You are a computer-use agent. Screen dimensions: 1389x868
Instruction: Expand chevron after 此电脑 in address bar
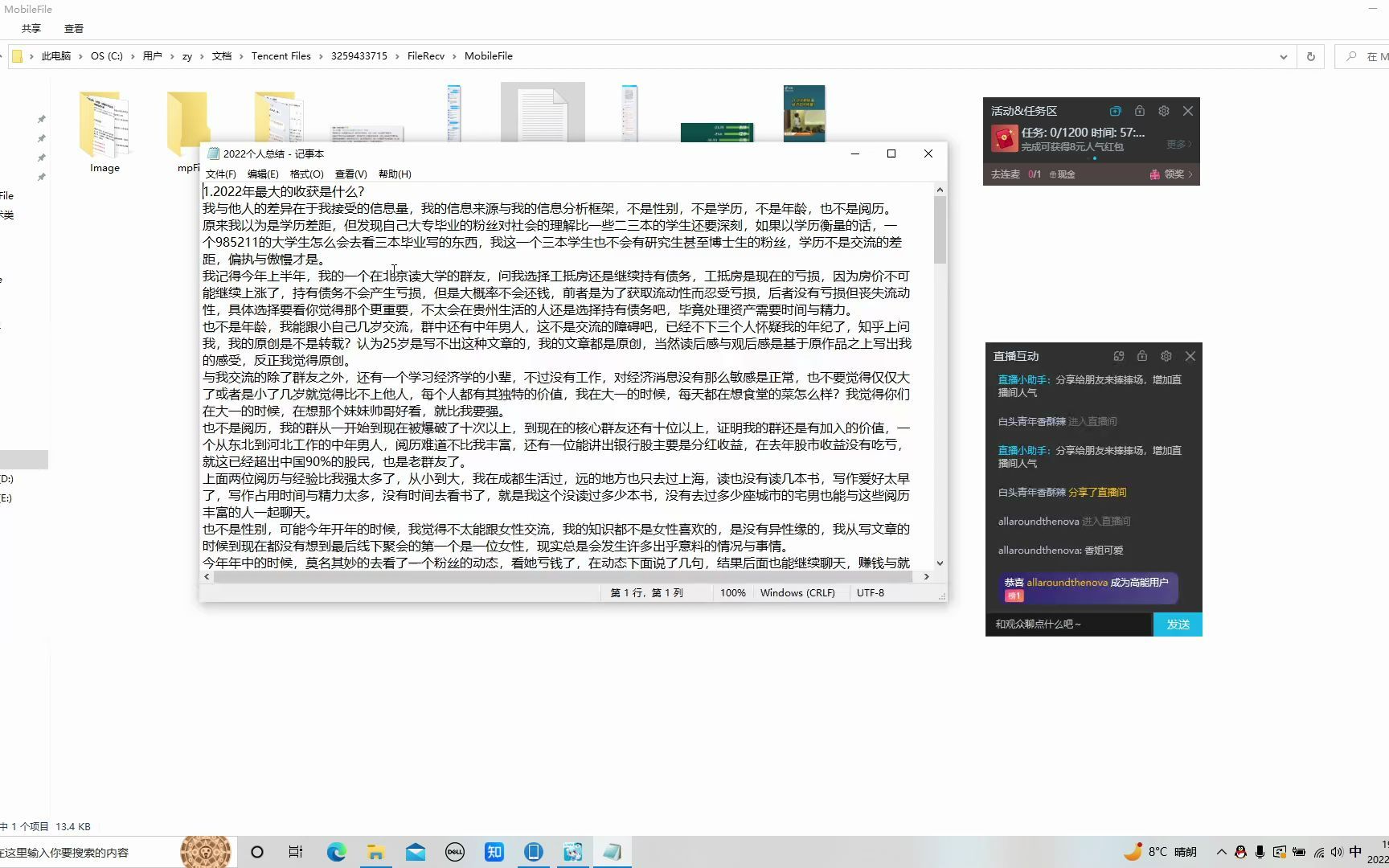(x=80, y=56)
